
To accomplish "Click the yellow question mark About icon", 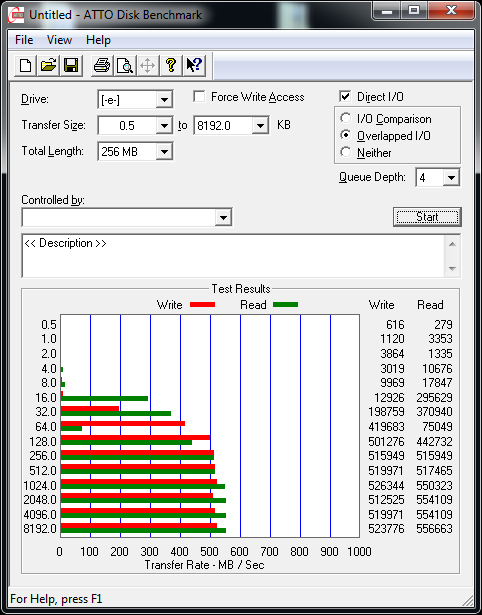I will click(171, 65).
